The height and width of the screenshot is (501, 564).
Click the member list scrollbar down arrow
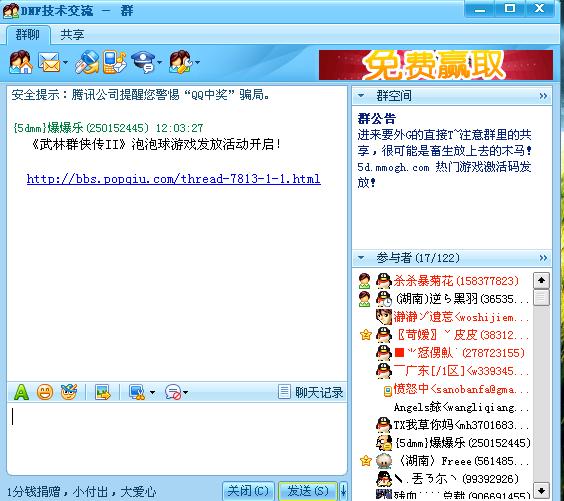pyautogui.click(x=541, y=489)
